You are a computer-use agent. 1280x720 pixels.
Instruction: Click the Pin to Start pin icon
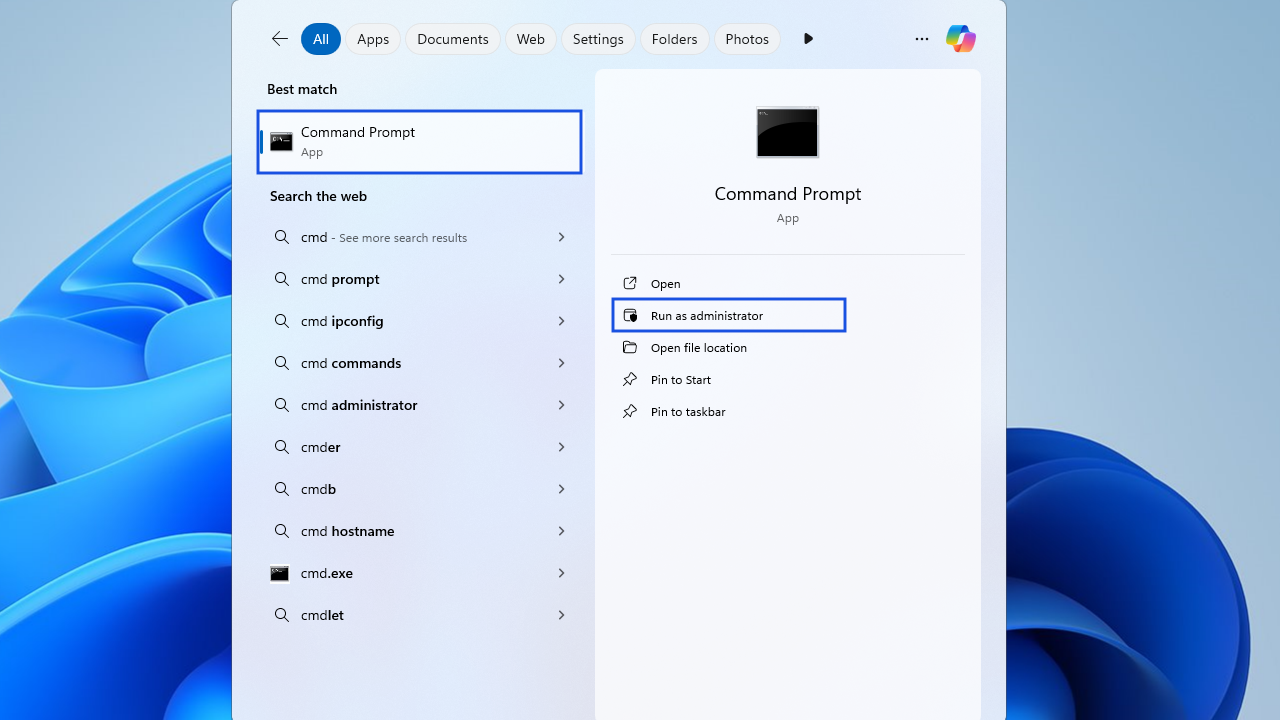[630, 379]
